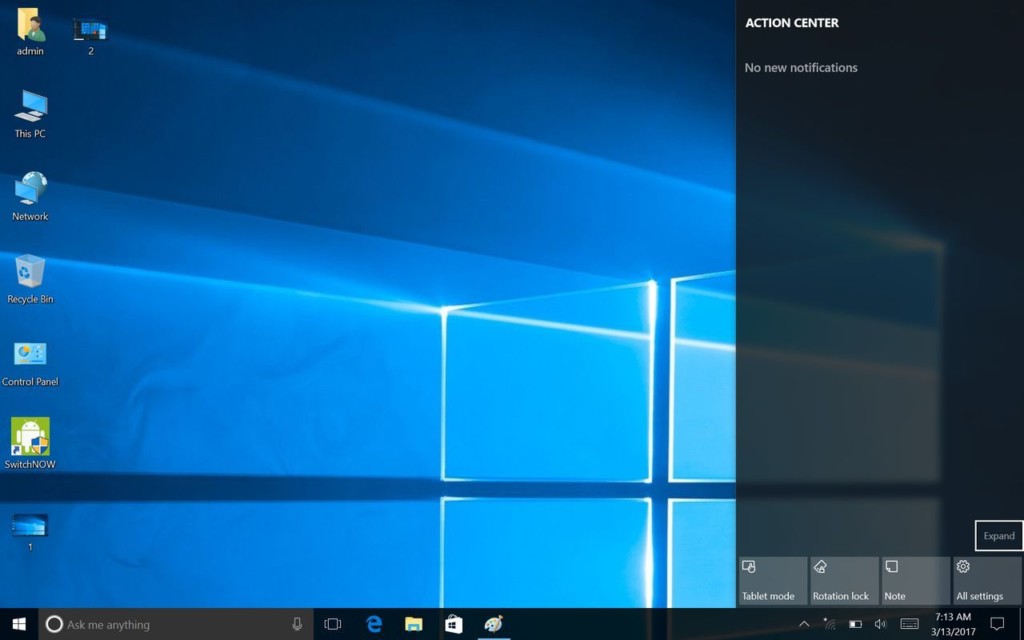Launch Microsoft Edge from the taskbar
Screen dimensions: 1024x640
[374, 624]
